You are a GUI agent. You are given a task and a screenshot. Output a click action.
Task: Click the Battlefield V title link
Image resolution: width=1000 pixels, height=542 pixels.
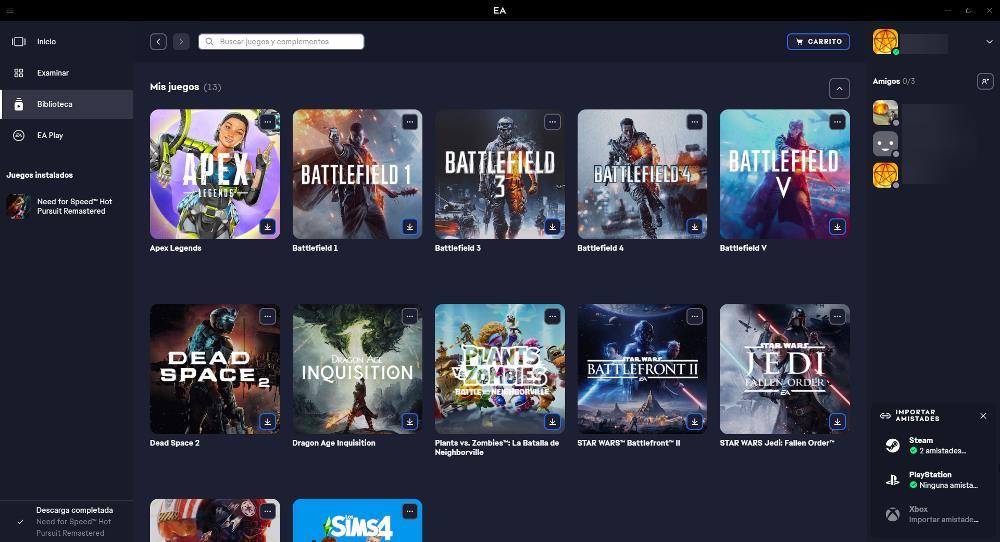[x=743, y=248]
